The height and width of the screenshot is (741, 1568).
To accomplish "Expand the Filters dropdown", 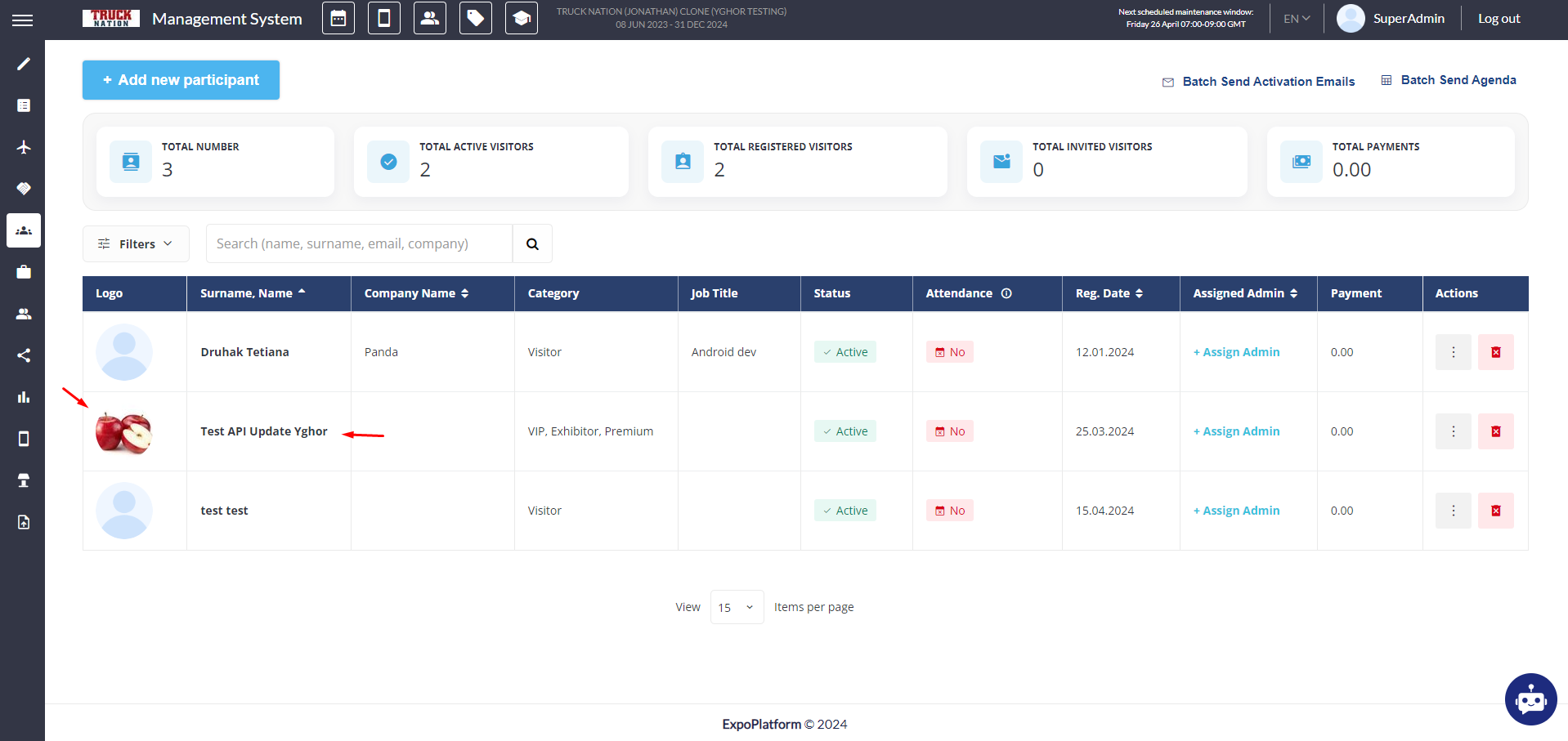I will [x=136, y=243].
